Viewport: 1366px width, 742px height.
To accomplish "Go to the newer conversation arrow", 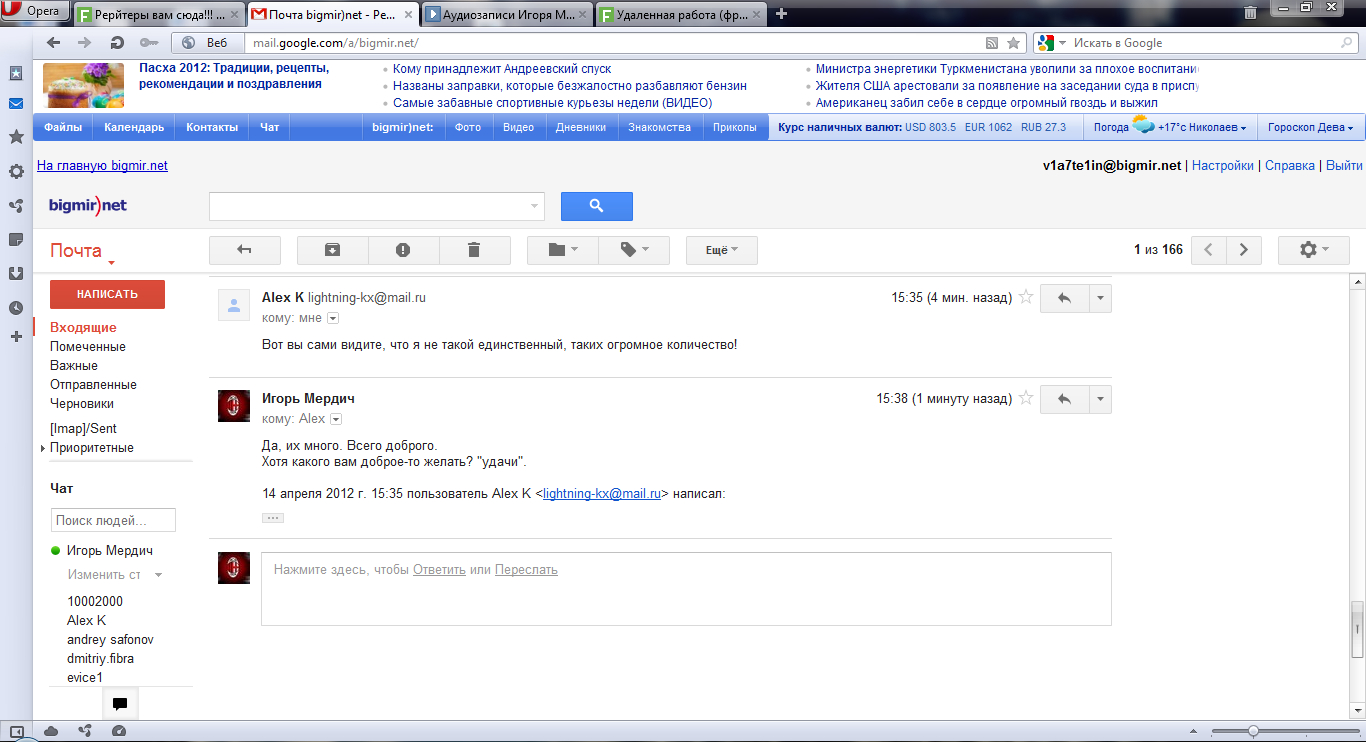I will 1208,250.
